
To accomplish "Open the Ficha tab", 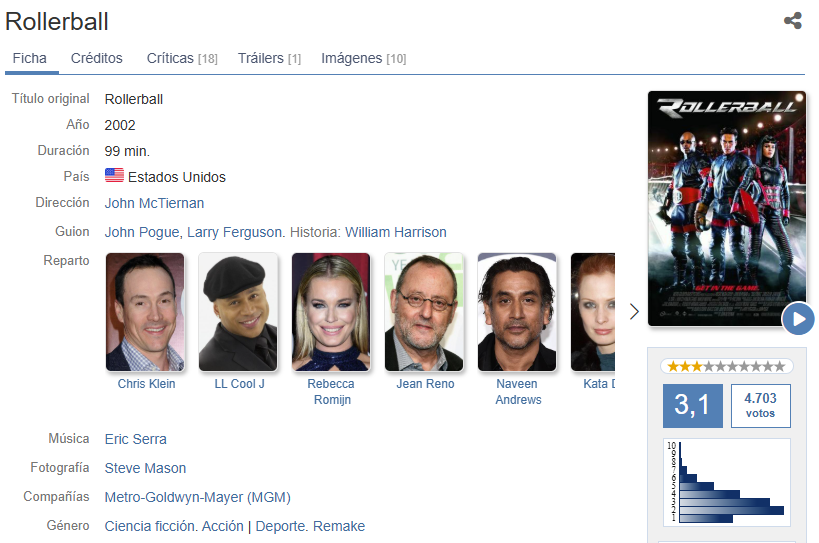I will coord(30,58).
